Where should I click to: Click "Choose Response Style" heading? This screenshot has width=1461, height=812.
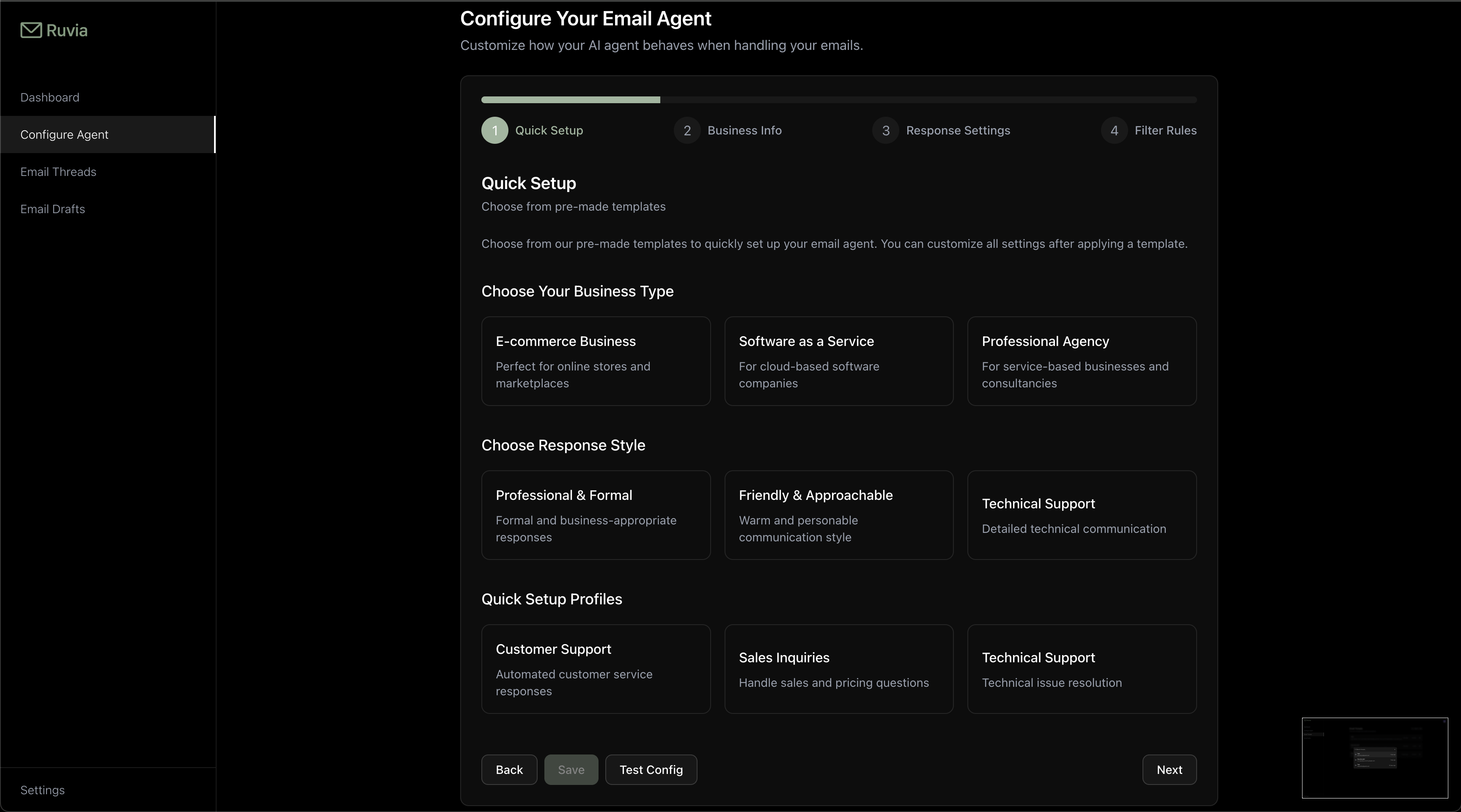click(563, 445)
